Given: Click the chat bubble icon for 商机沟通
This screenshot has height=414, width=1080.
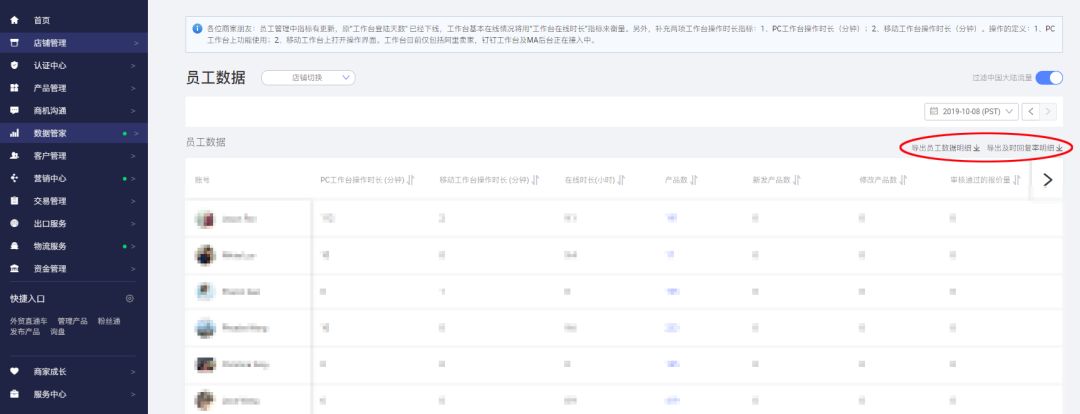Looking at the screenshot, I should 14,111.
